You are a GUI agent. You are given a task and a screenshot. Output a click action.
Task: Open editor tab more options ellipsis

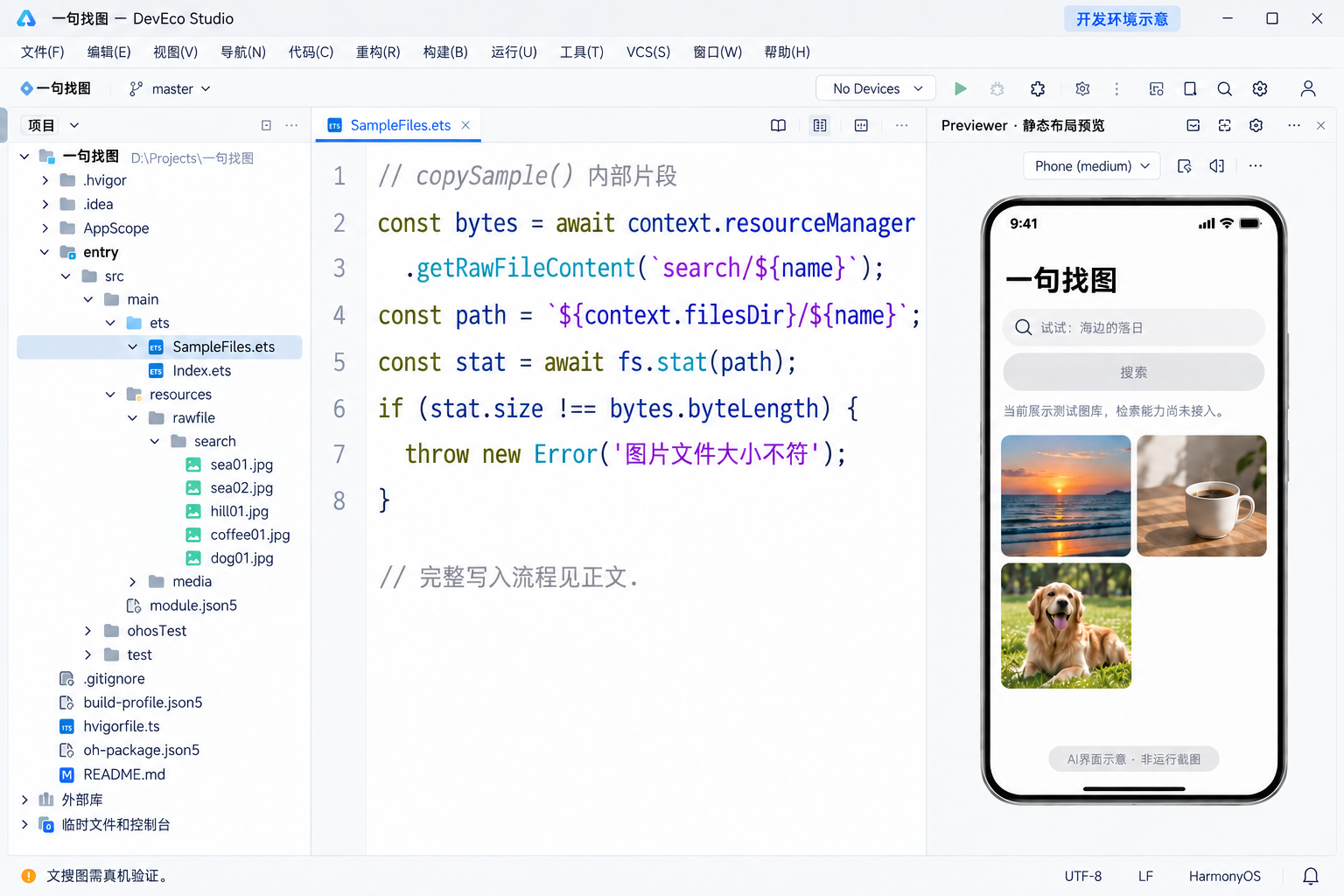(901, 125)
